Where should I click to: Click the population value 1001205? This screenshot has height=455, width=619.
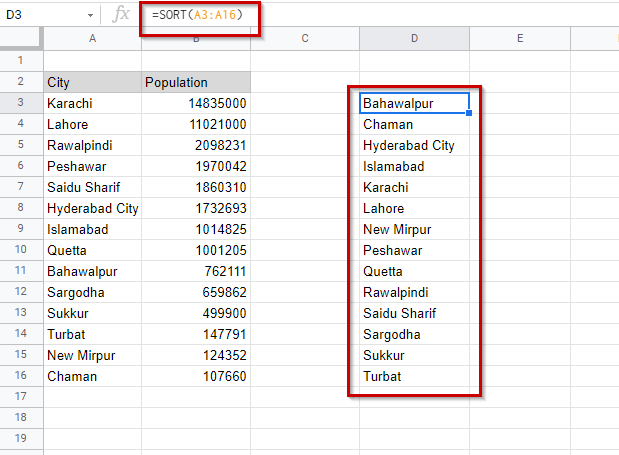196,250
